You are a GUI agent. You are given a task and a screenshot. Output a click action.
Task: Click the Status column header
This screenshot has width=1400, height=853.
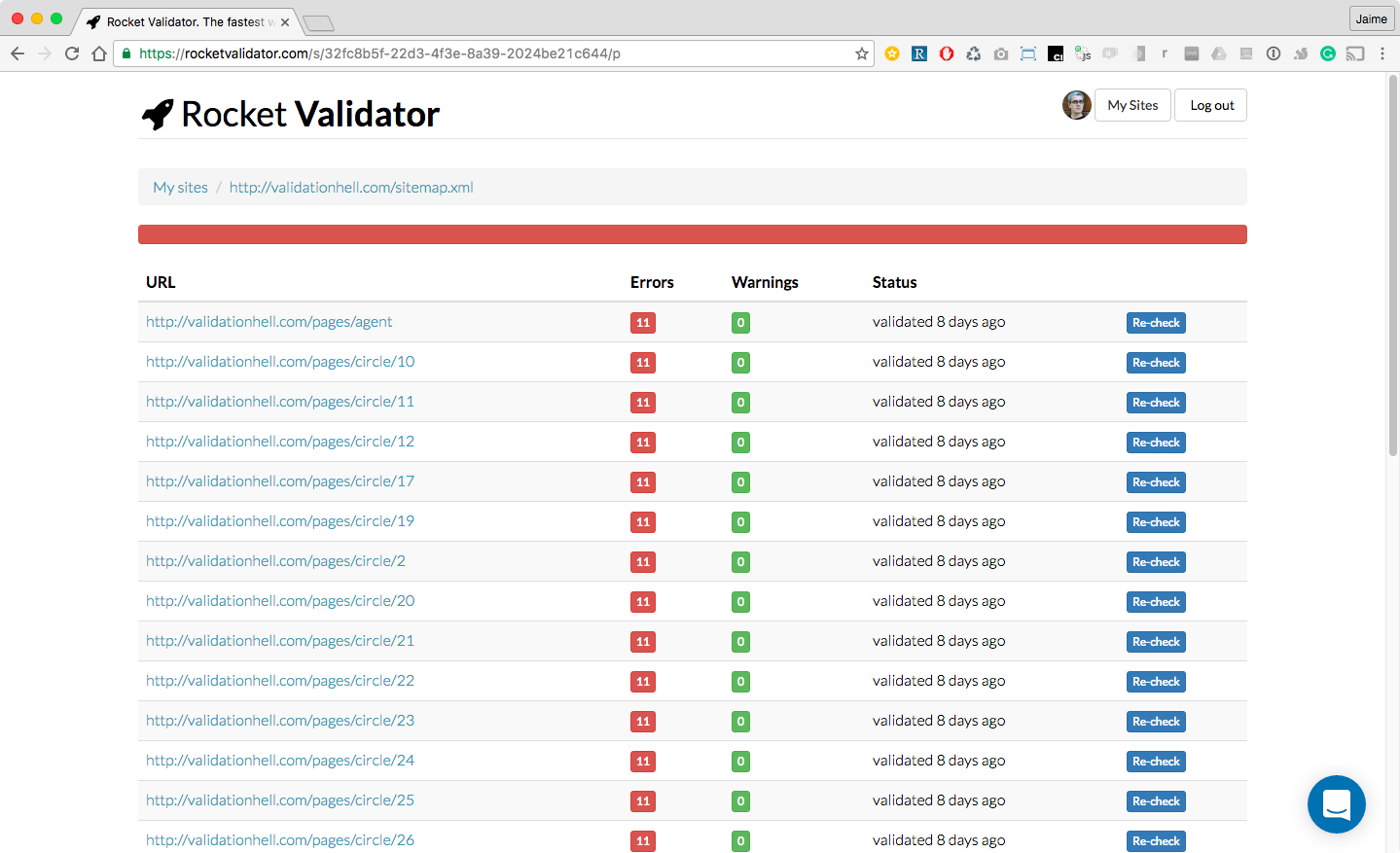point(894,282)
